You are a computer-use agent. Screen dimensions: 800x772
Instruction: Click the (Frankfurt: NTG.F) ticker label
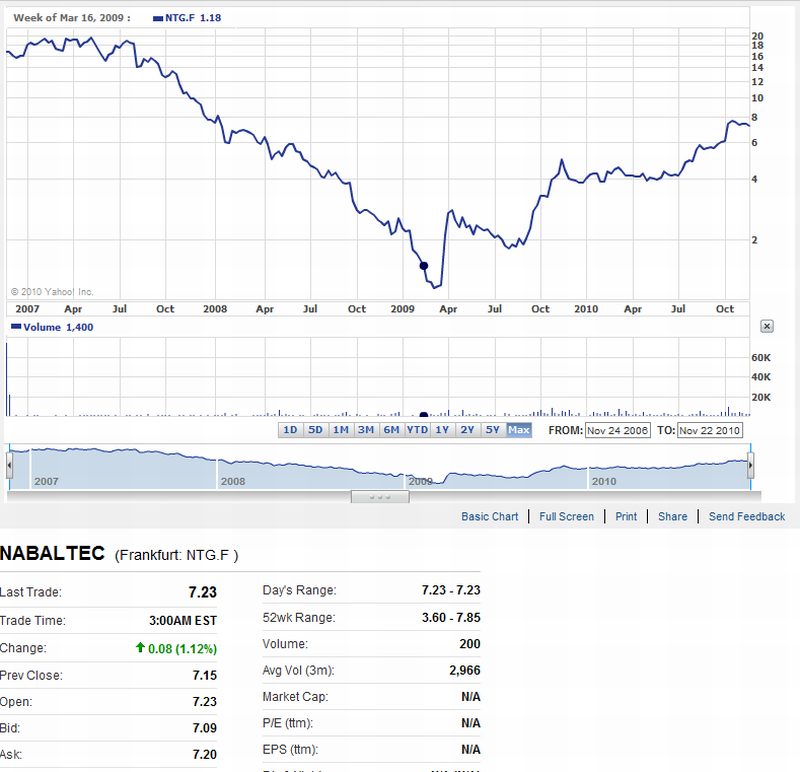(x=177, y=555)
